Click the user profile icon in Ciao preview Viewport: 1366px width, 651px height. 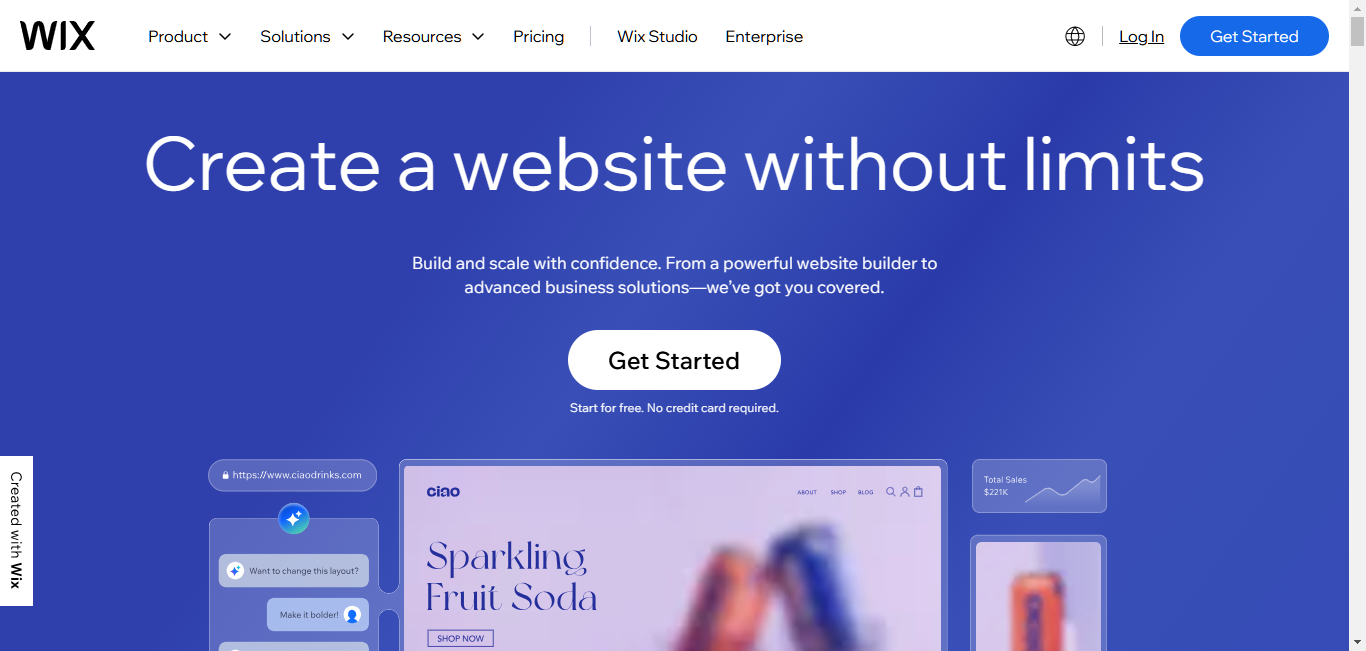pos(904,491)
